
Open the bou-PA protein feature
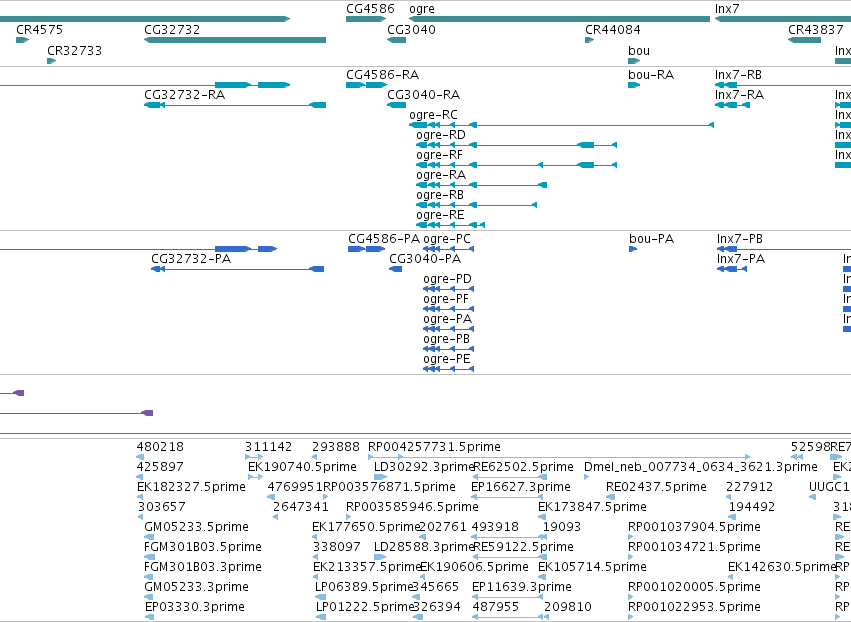tap(633, 249)
